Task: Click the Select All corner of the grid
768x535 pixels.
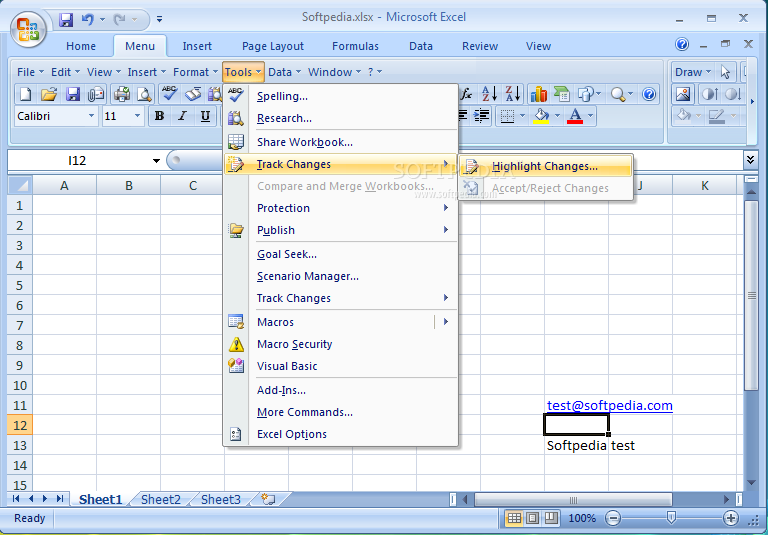Action: point(20,185)
